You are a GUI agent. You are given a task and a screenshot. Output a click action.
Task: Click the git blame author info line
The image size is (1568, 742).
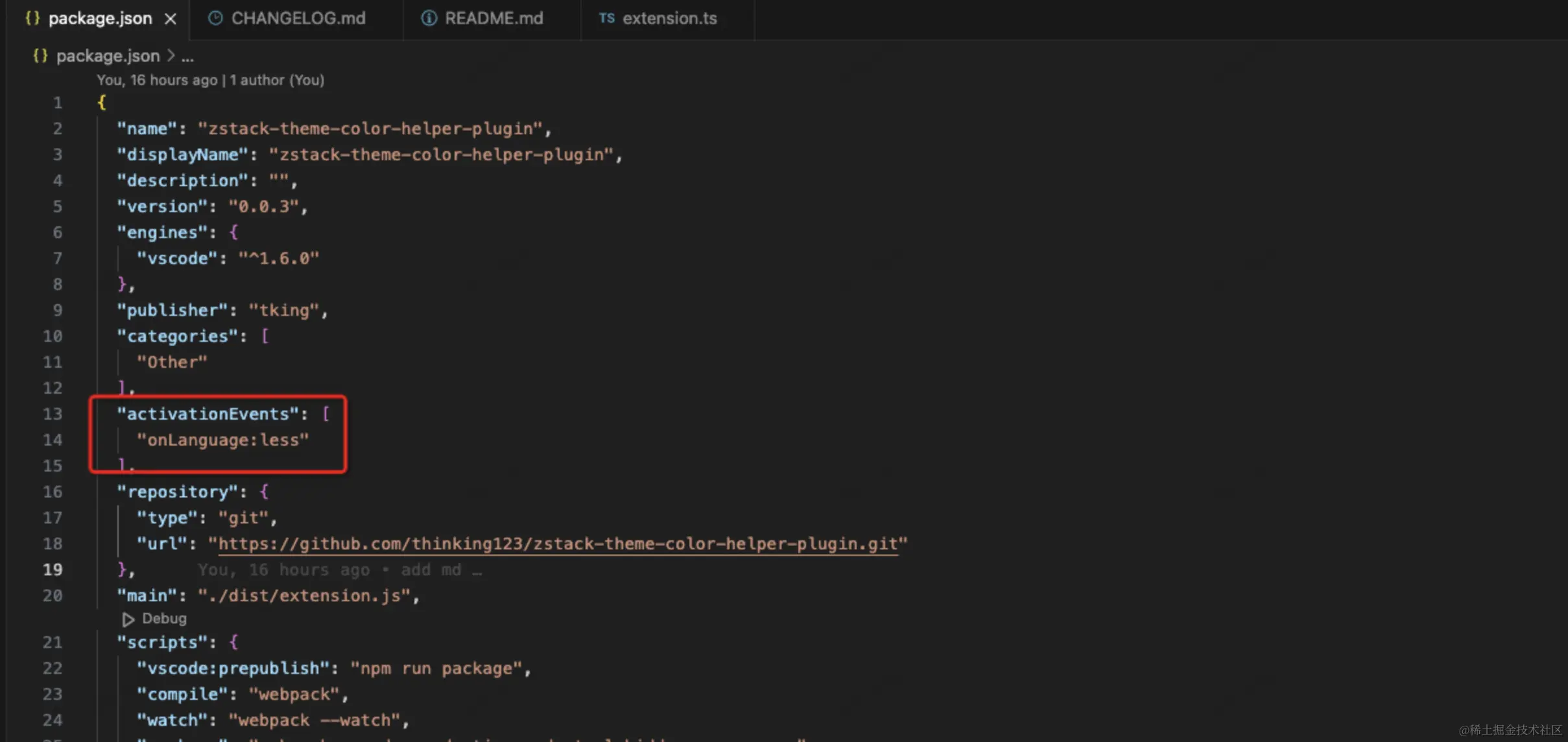pos(210,80)
